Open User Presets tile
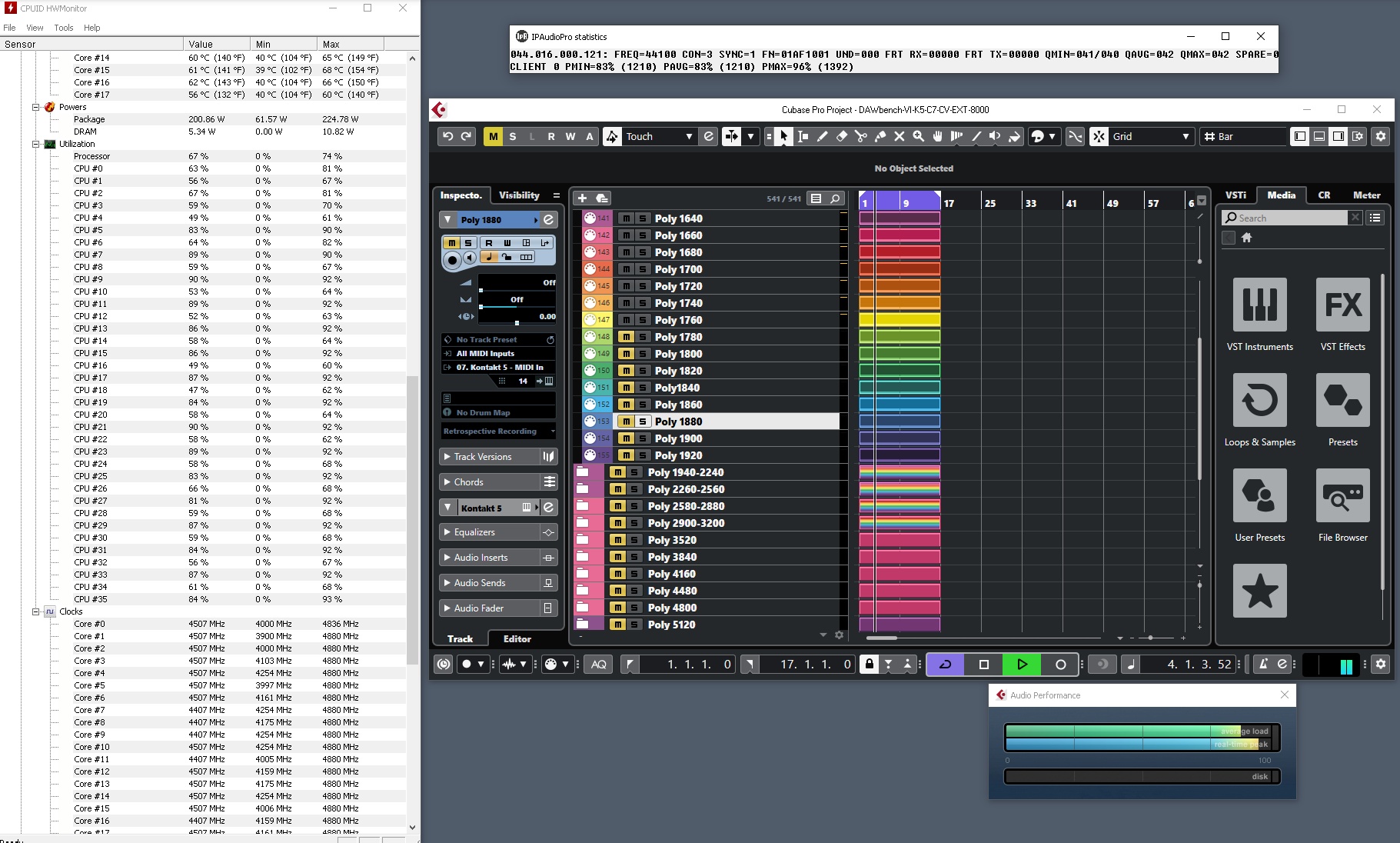The image size is (1400, 843). 1259,505
